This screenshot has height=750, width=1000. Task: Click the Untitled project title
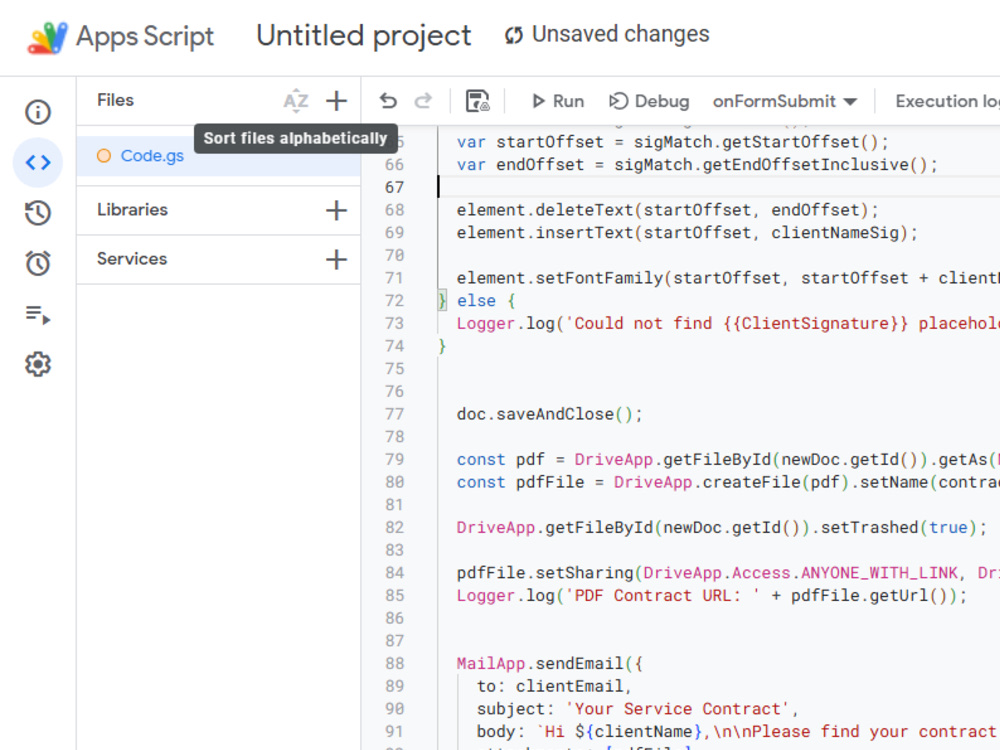(x=364, y=36)
